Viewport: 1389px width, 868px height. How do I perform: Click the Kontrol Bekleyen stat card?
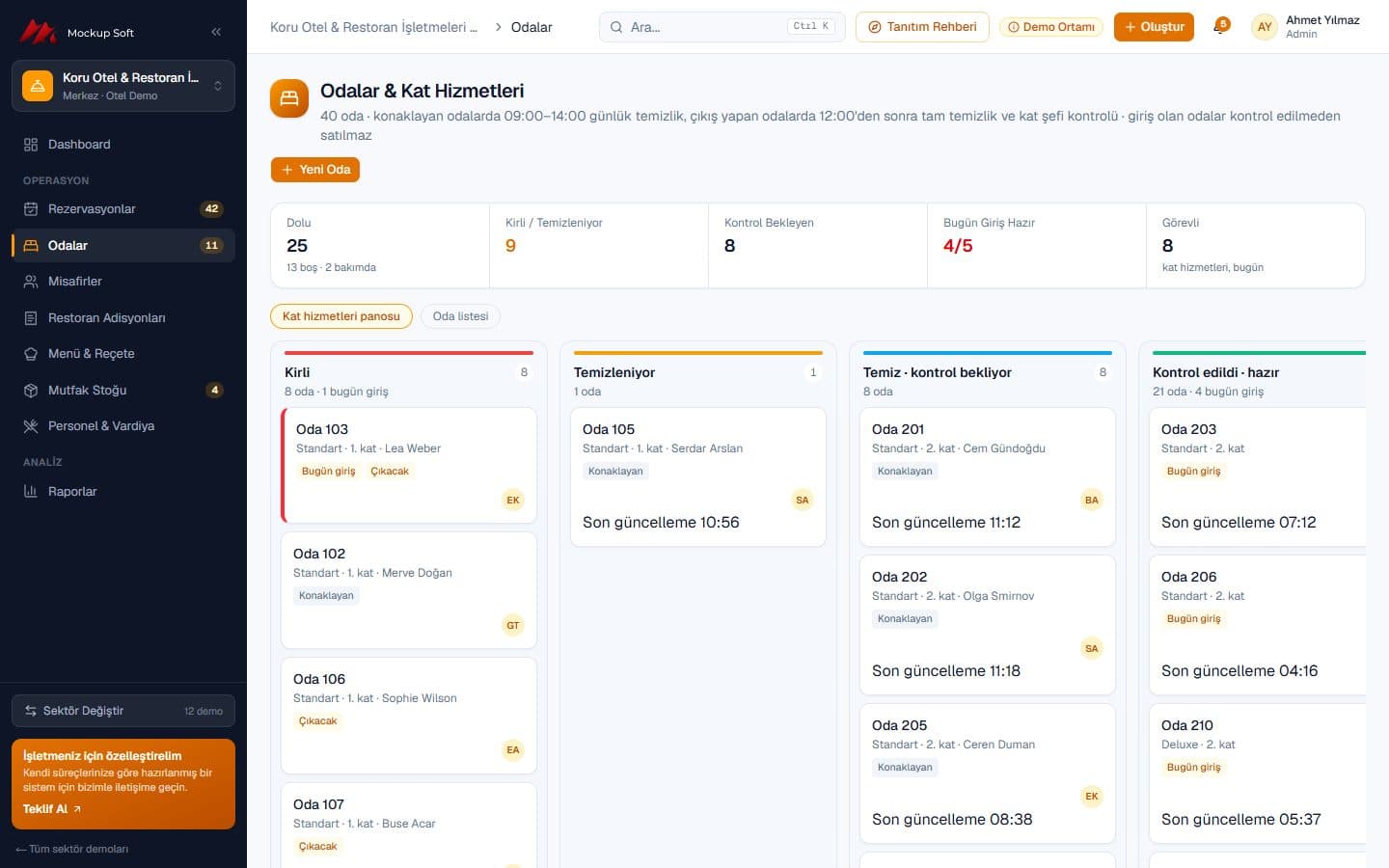pos(818,245)
